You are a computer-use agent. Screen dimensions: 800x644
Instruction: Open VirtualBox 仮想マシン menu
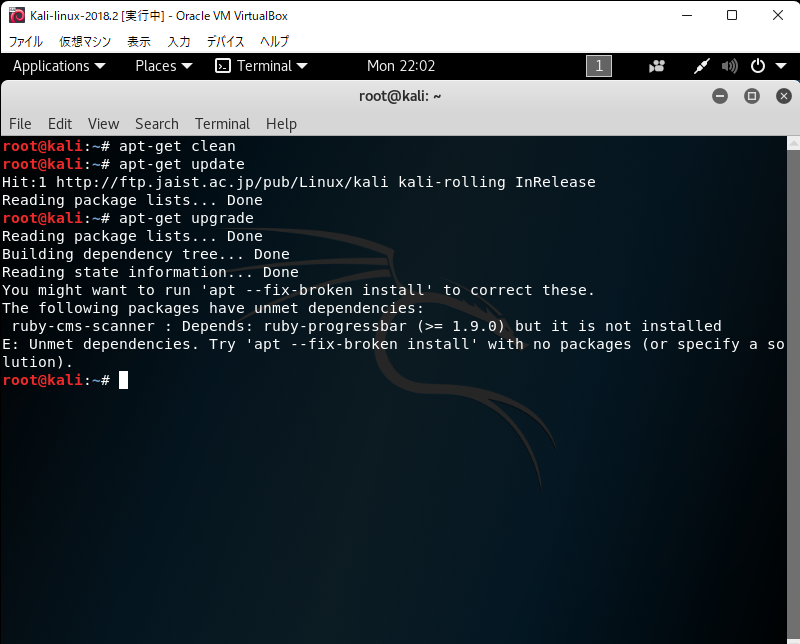tap(85, 41)
